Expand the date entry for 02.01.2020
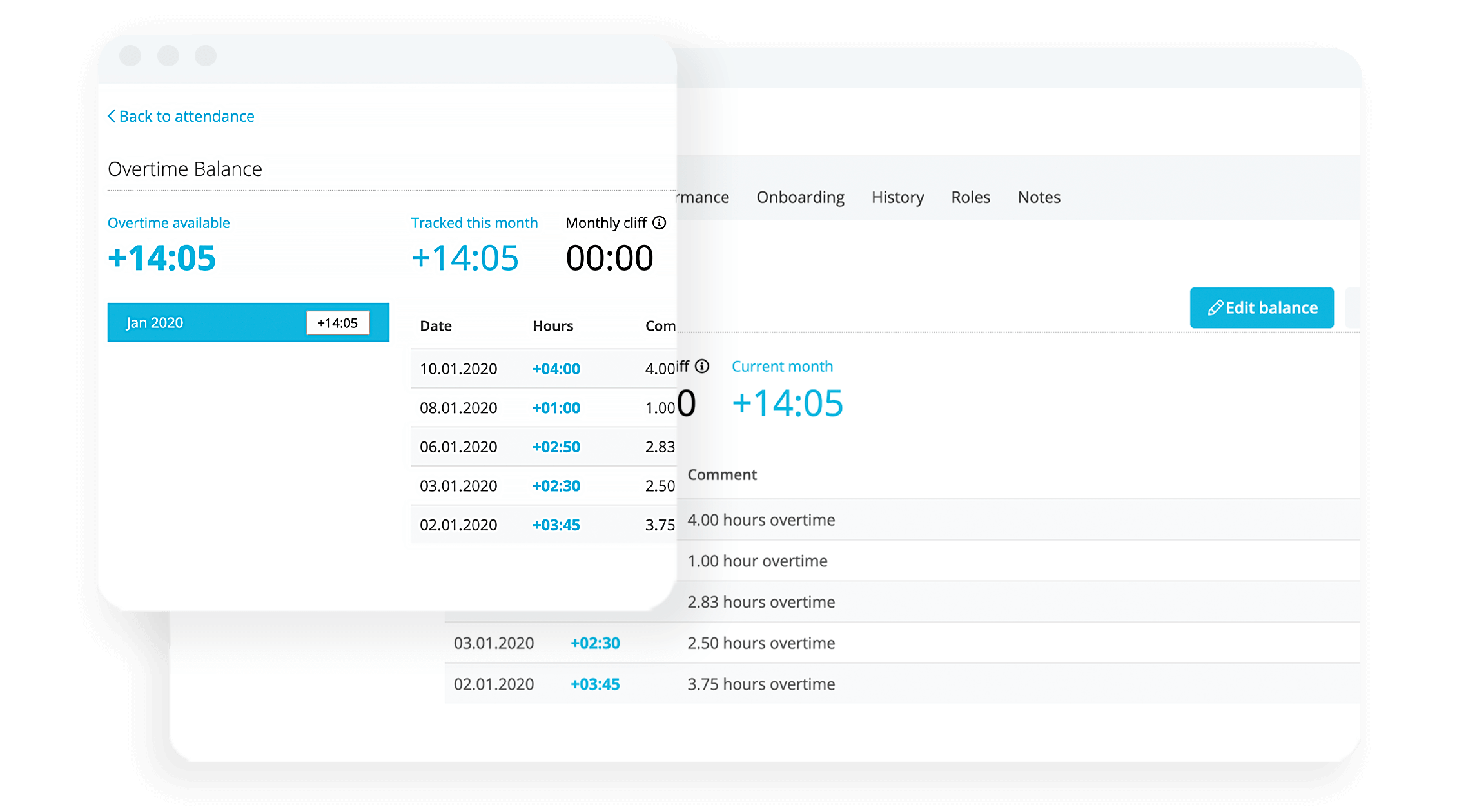This screenshot has width=1457, height=812. [457, 524]
